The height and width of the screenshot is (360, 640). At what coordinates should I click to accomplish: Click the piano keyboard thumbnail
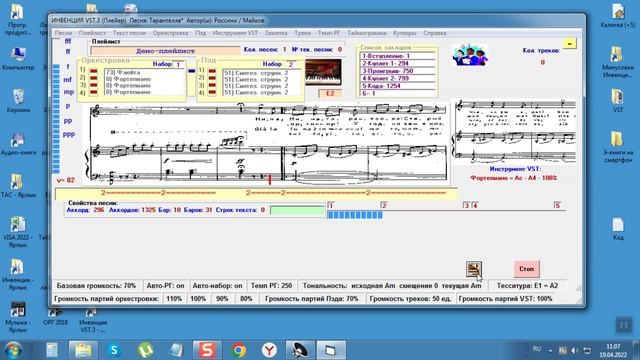(x=323, y=72)
